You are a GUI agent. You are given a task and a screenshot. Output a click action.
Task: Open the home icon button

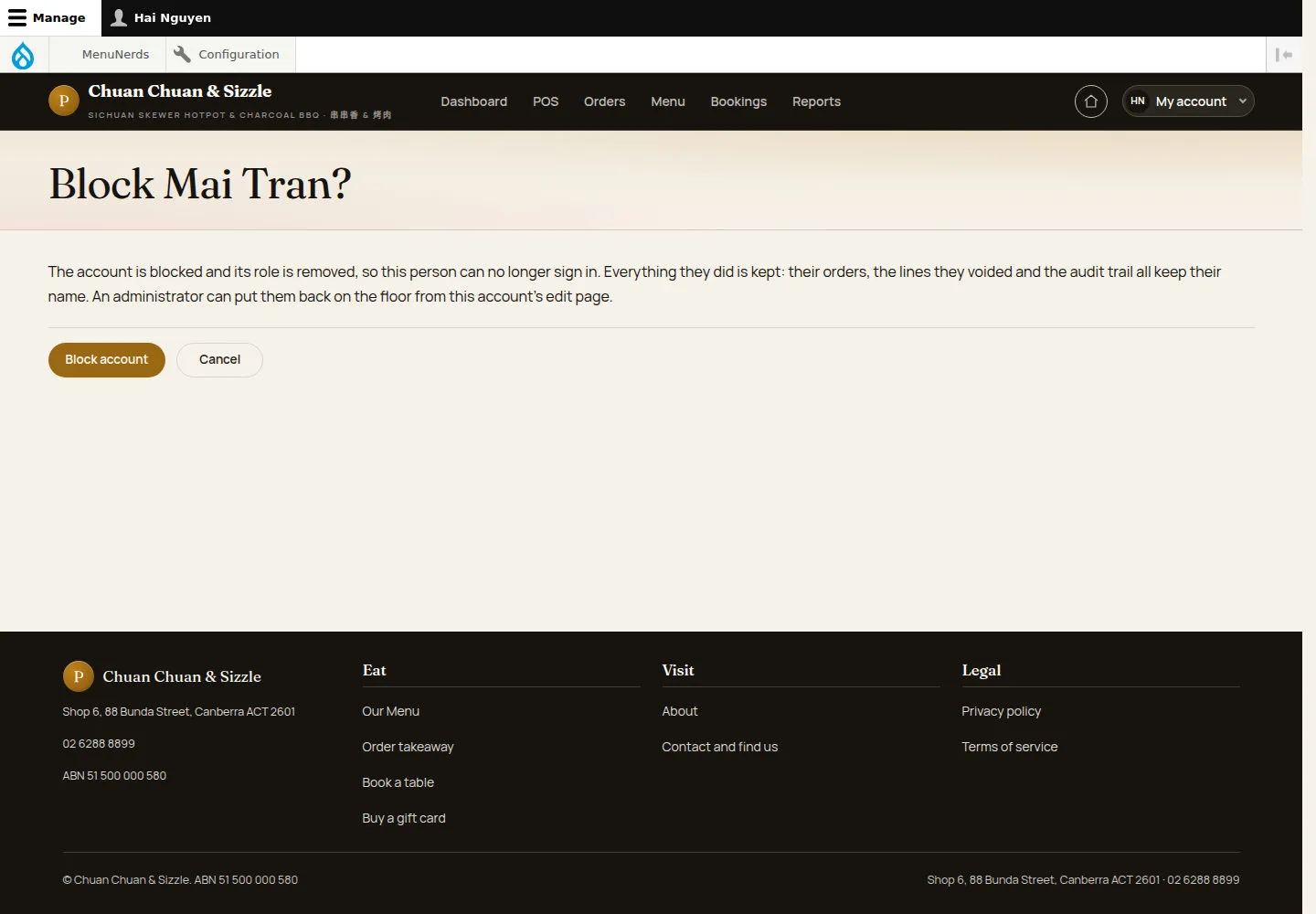(x=1090, y=101)
